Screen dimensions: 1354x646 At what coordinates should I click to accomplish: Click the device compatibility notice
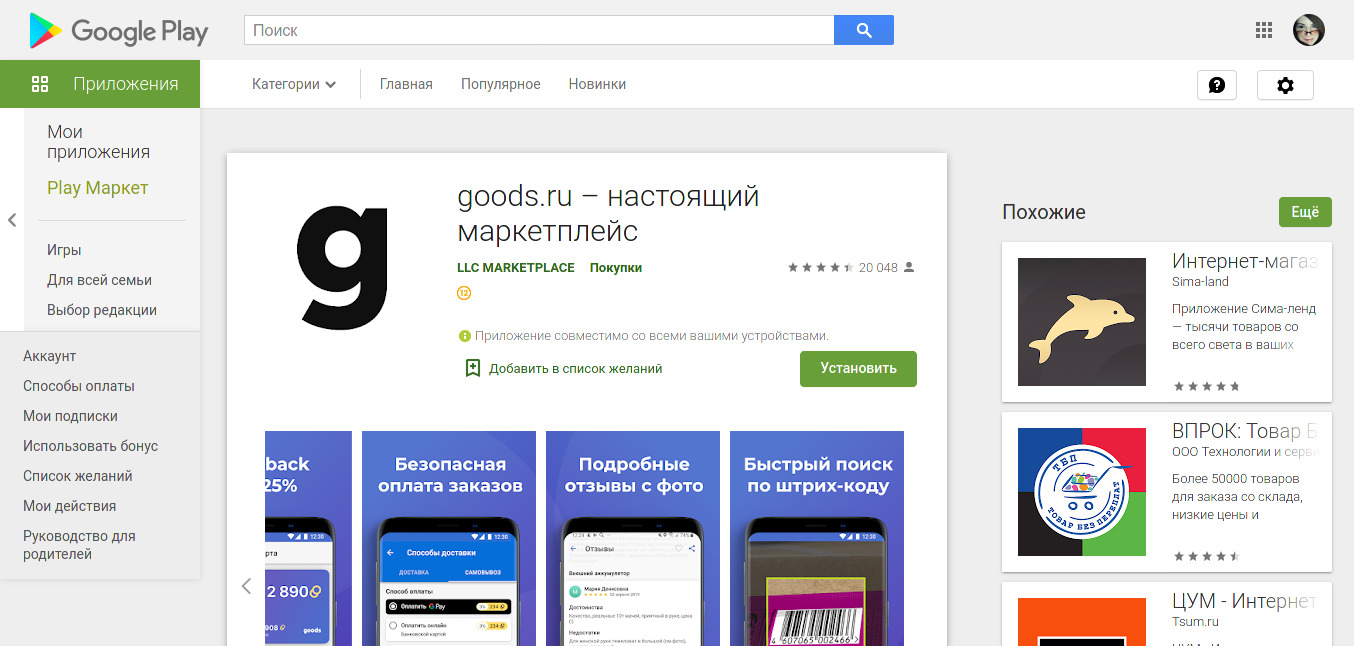pos(643,336)
